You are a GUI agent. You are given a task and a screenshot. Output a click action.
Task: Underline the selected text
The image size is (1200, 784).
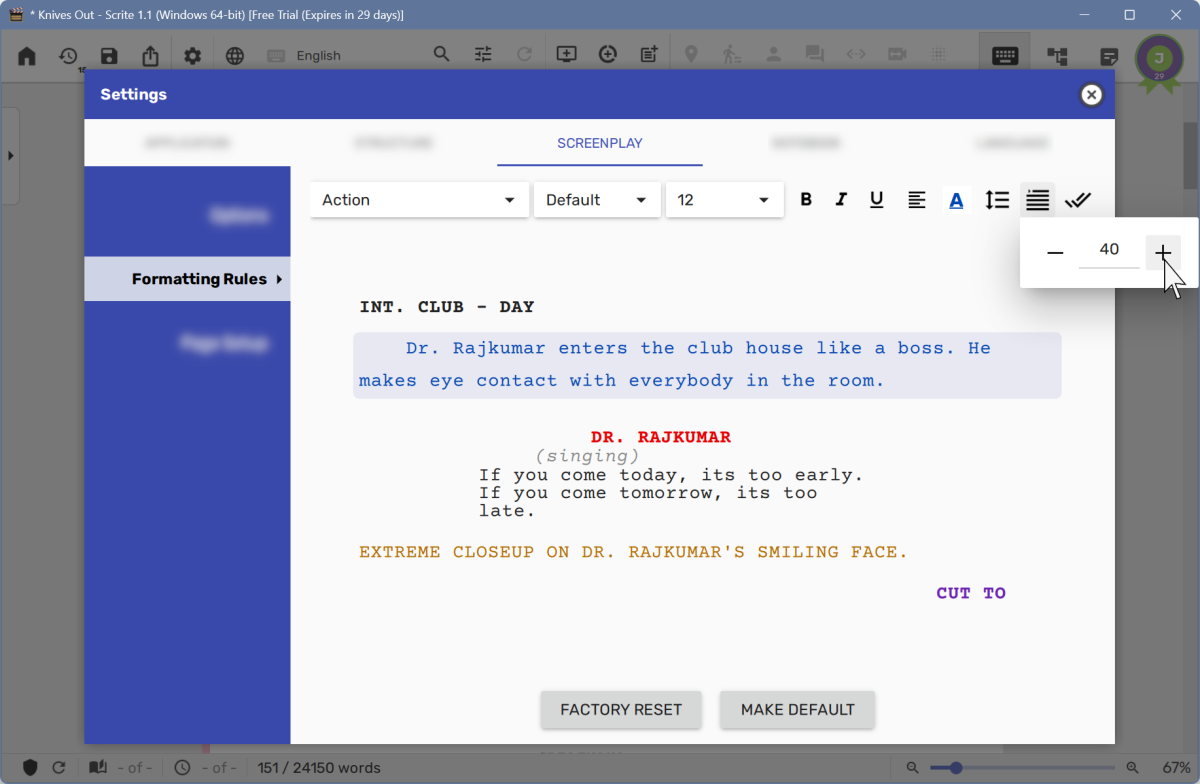[x=876, y=199]
